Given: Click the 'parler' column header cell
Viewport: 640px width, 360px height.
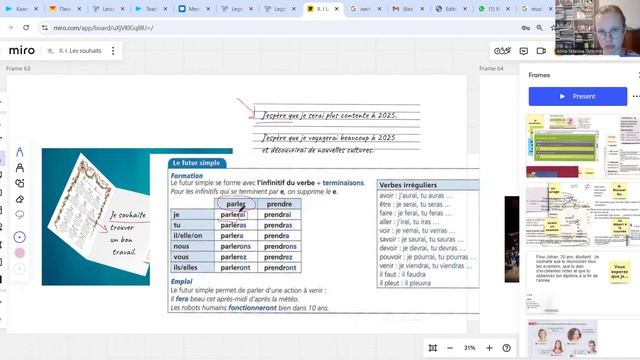Looking at the screenshot, I should 236,204.
